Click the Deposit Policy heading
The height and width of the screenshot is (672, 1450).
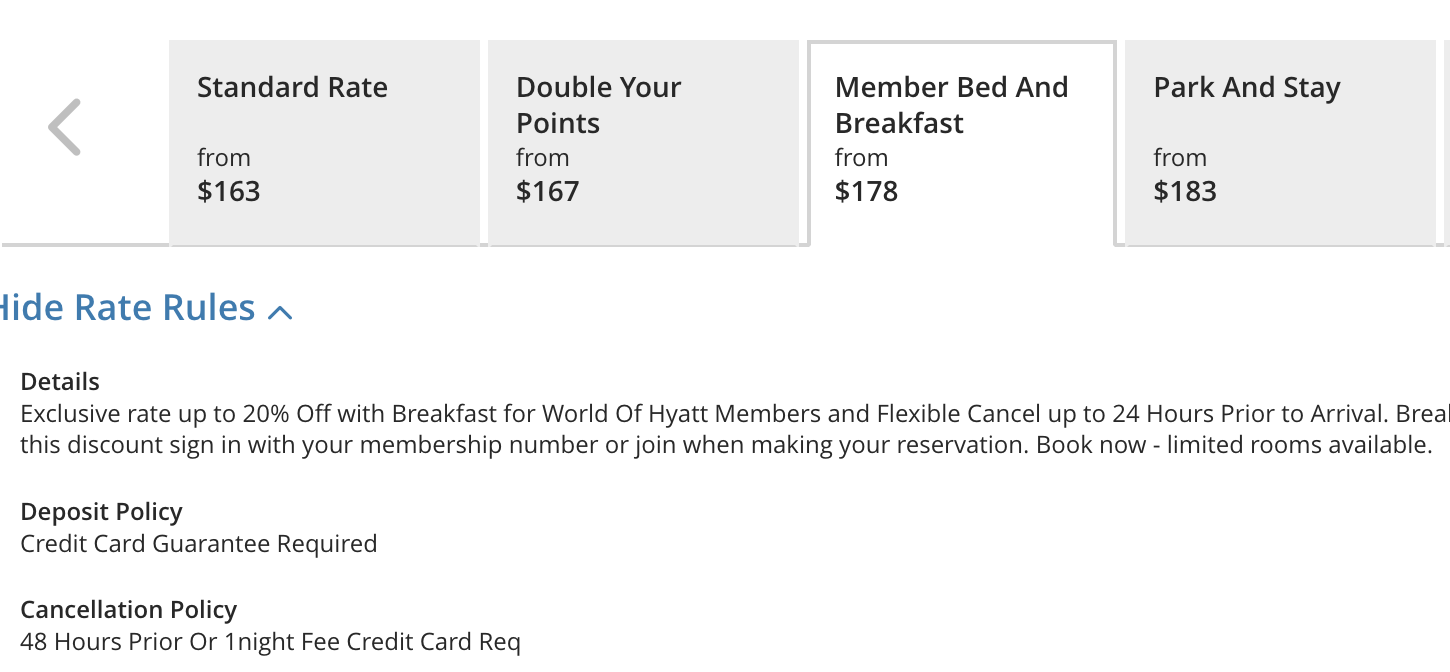pos(101,511)
